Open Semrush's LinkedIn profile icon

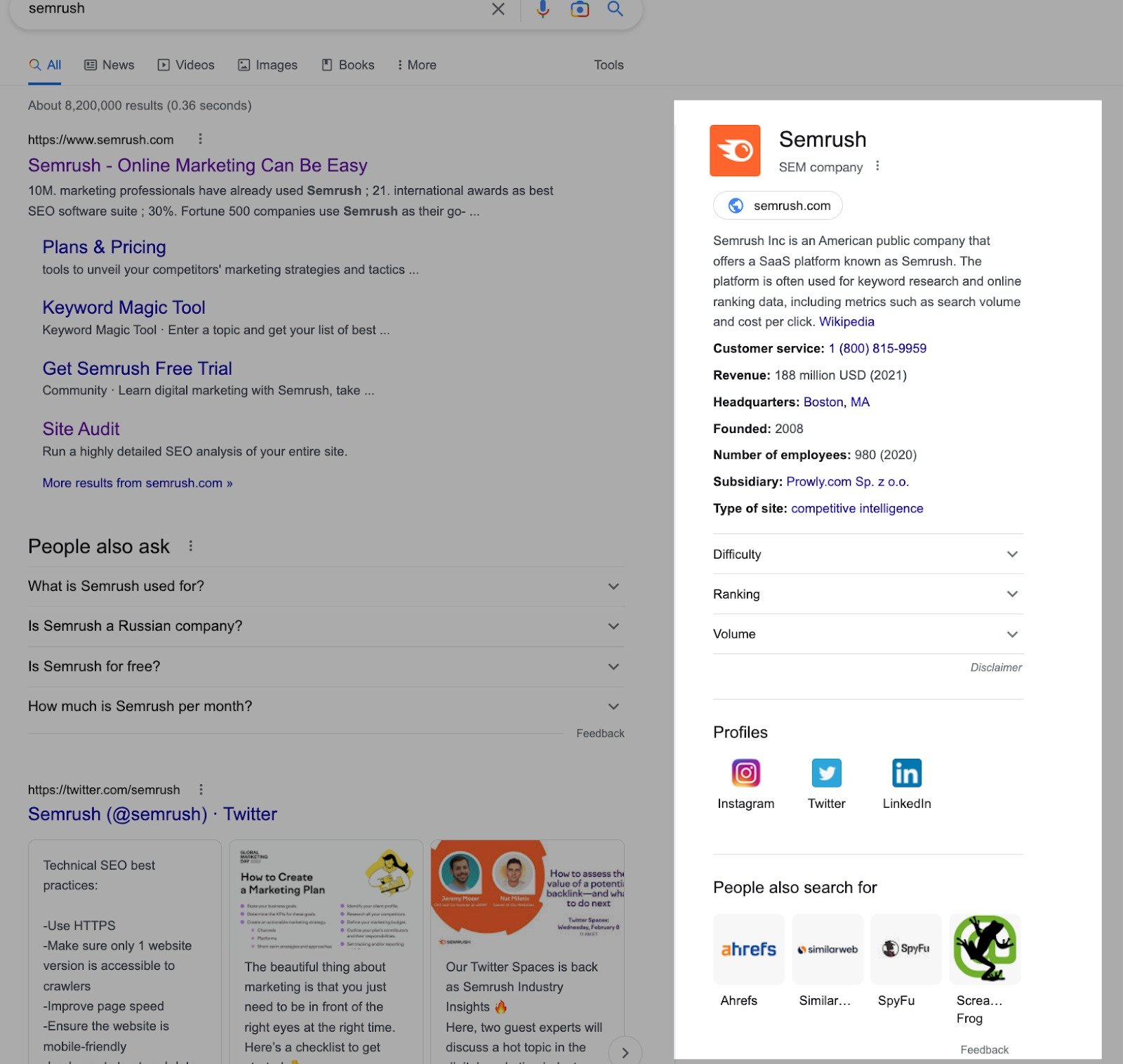point(906,773)
